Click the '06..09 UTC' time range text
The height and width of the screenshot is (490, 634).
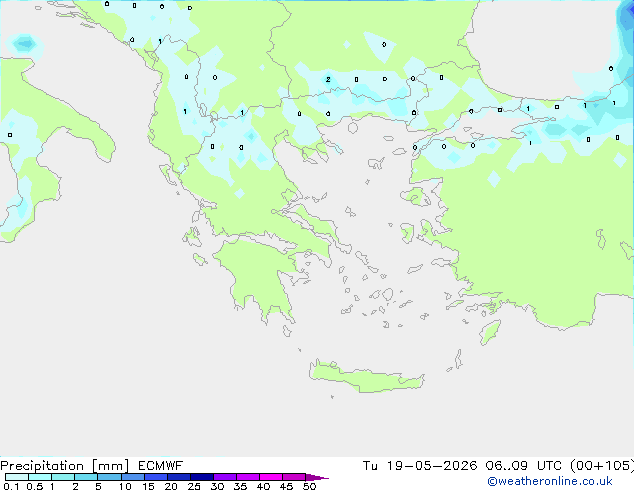[x=524, y=466]
